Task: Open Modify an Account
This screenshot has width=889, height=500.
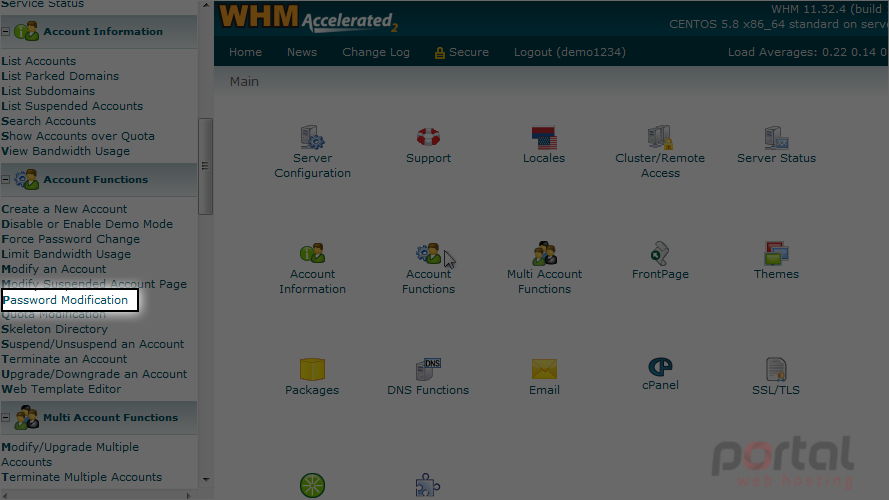Action: tap(53, 269)
